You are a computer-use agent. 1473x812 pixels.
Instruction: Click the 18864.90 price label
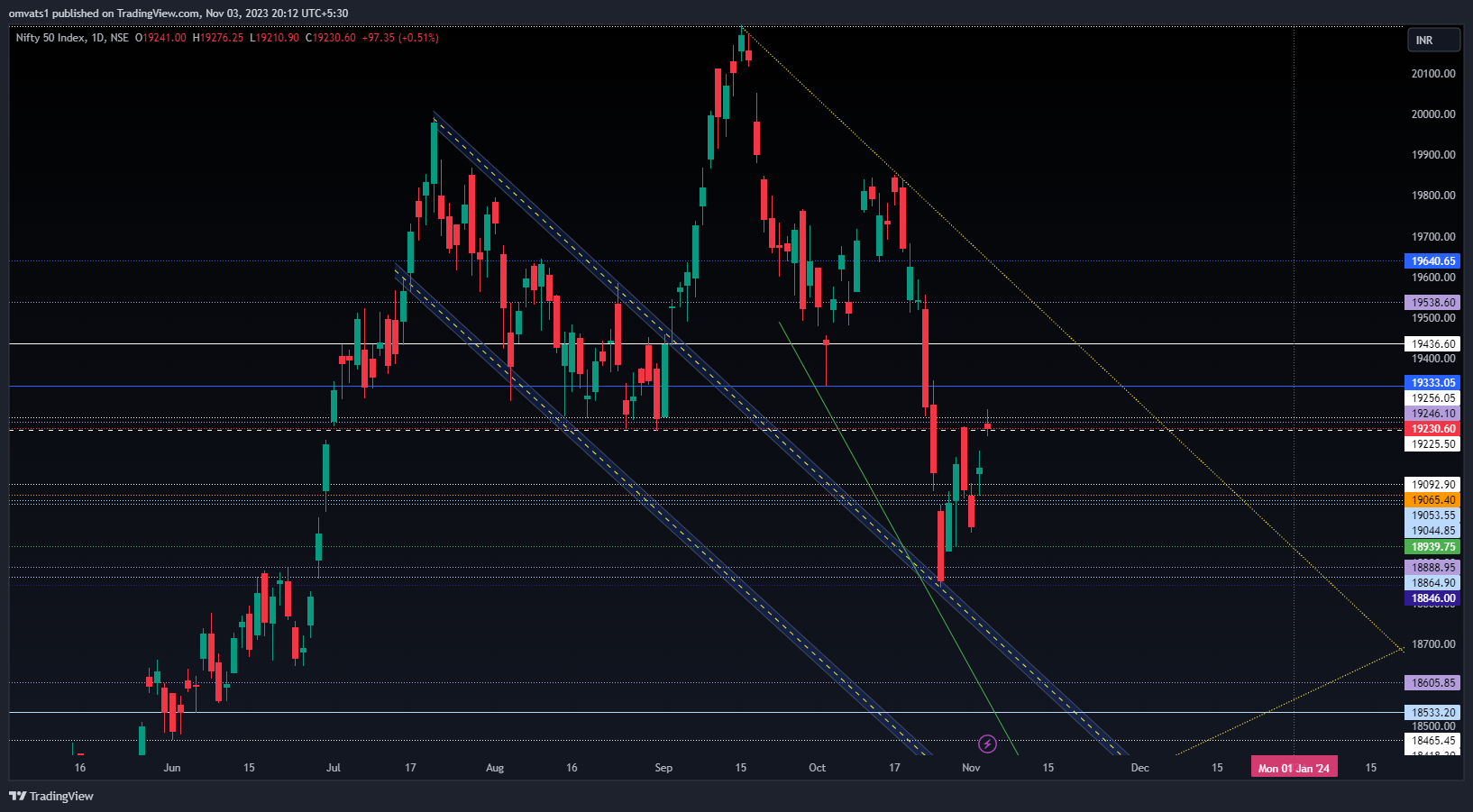coord(1432,583)
